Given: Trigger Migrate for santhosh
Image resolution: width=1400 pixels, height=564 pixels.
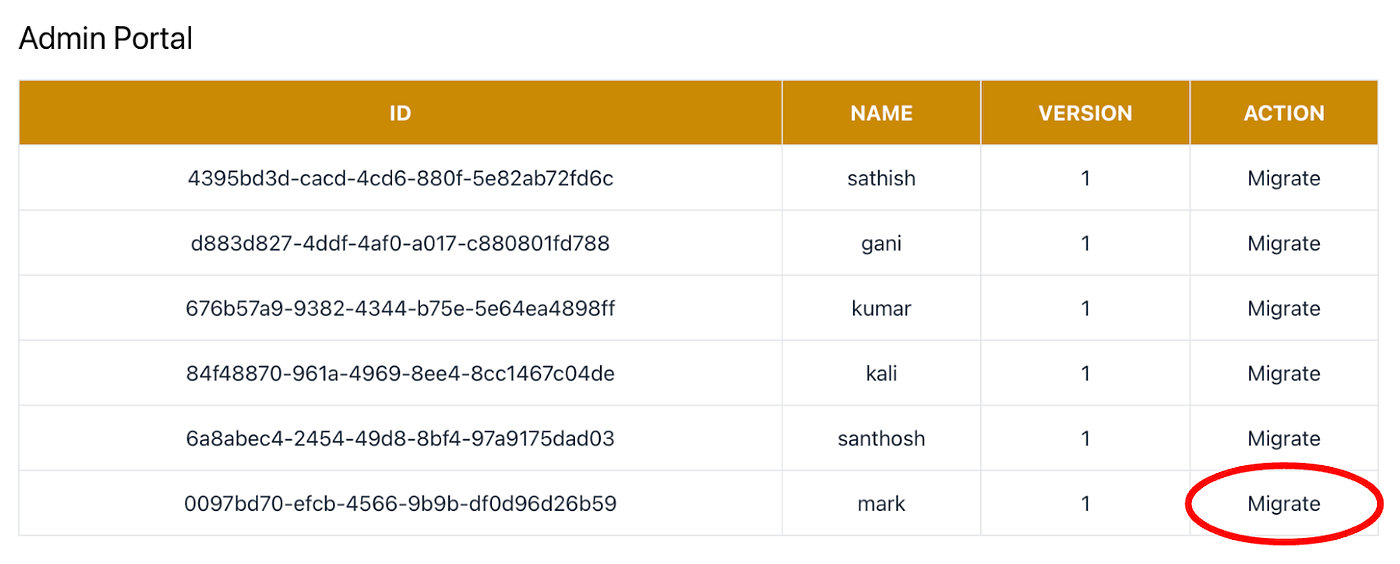Looking at the screenshot, I should [x=1284, y=439].
